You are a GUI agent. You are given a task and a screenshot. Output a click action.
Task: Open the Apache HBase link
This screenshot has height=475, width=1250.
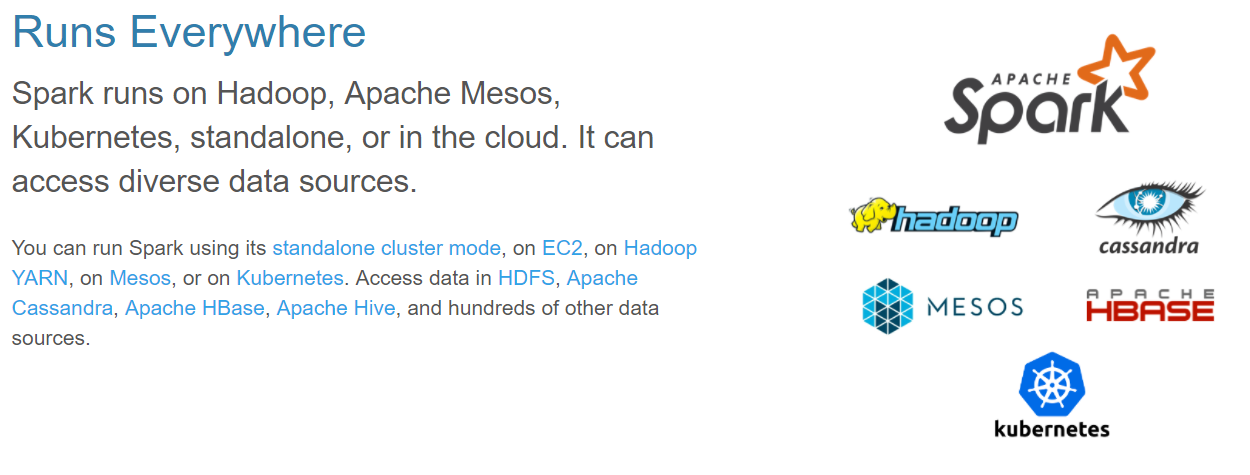195,308
